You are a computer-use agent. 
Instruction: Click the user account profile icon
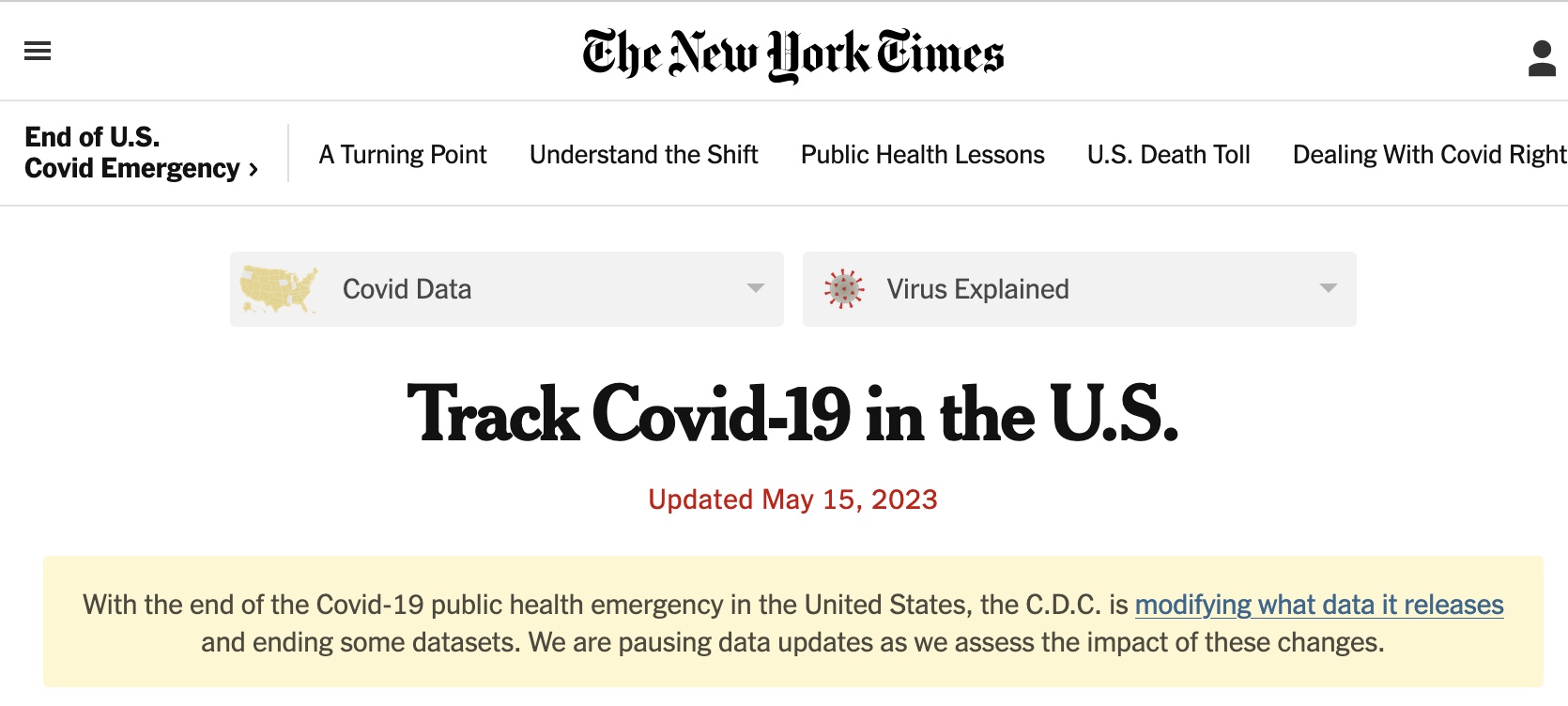tap(1542, 58)
